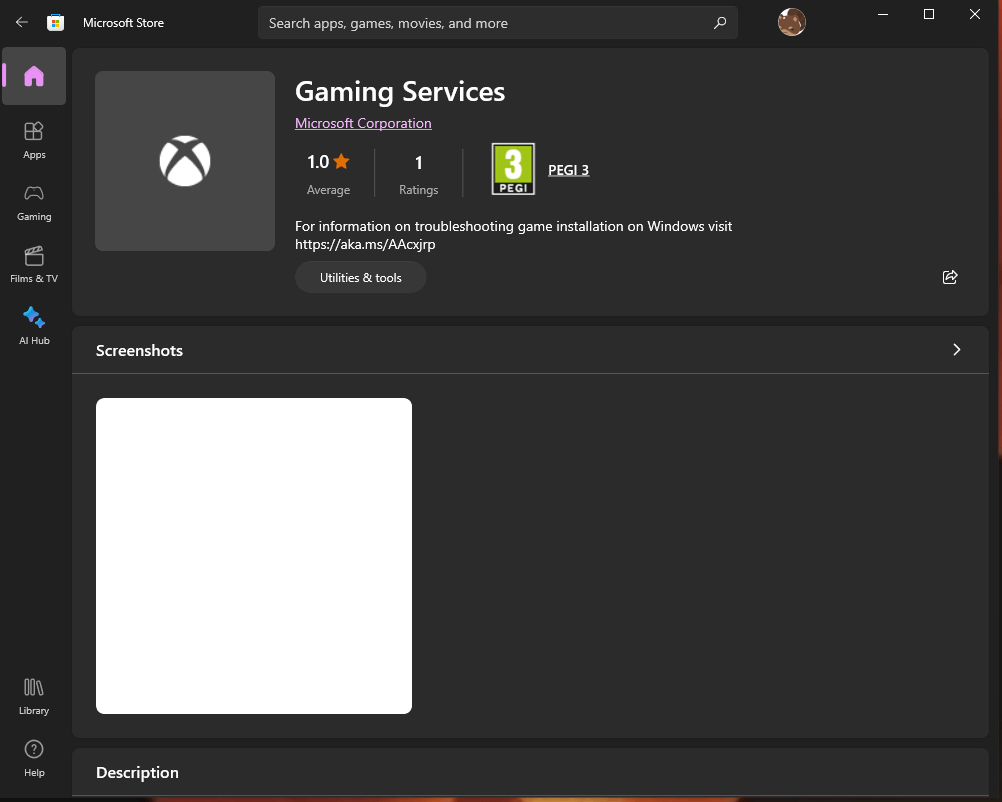1002x802 pixels.
Task: View the 1 Ratings count
Action: (x=419, y=173)
